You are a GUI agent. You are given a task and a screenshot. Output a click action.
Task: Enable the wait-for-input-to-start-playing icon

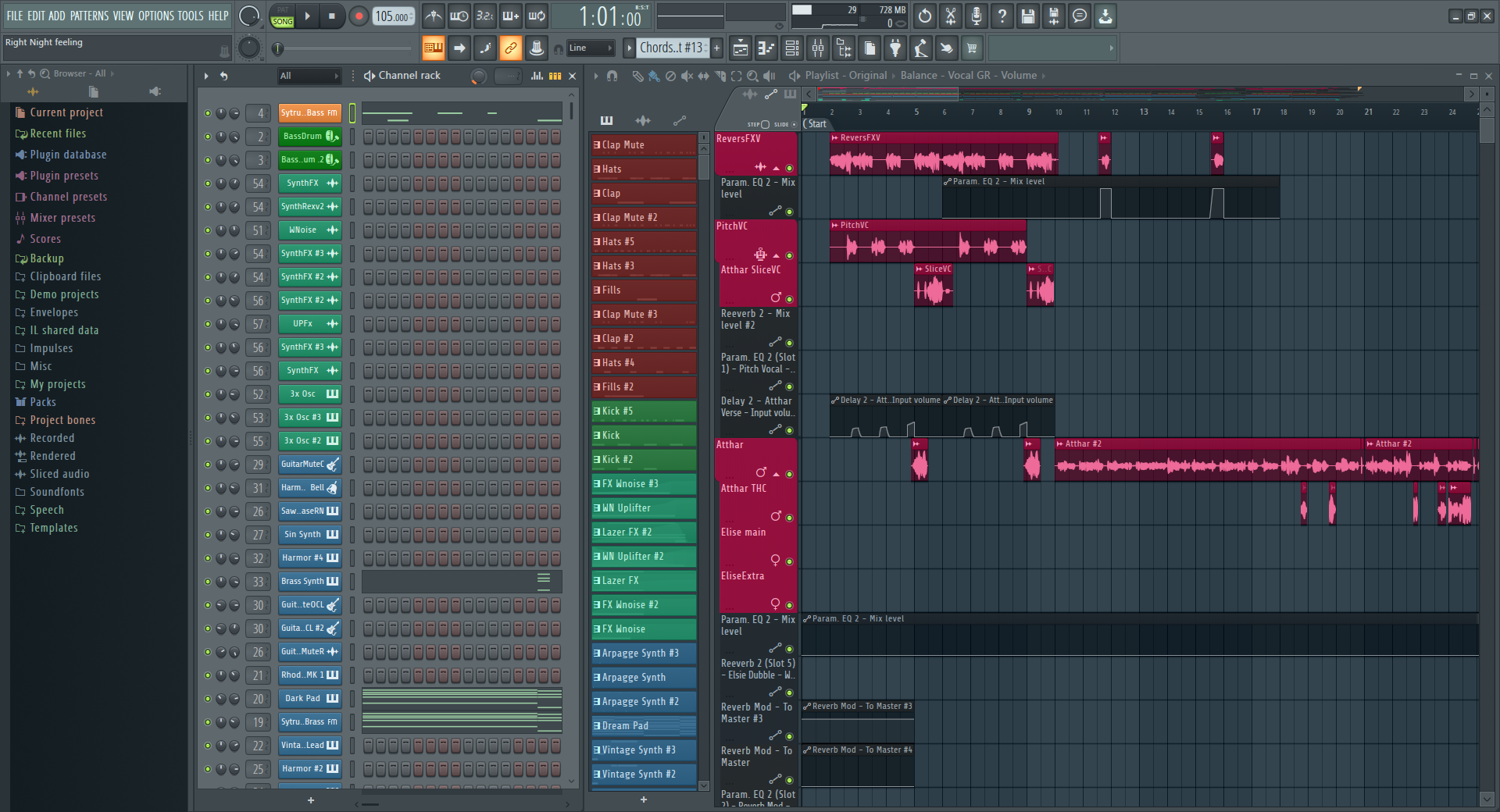coord(459,16)
